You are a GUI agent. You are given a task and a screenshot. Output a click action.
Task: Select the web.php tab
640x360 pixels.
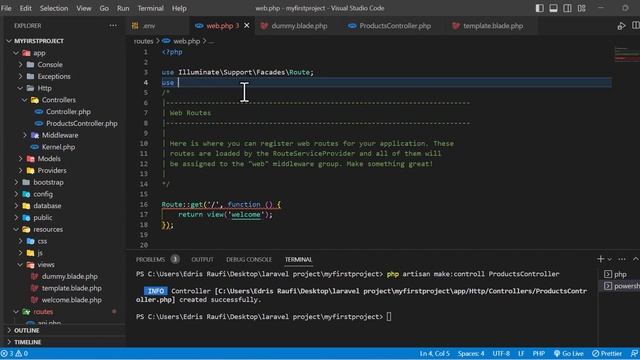(x=219, y=26)
